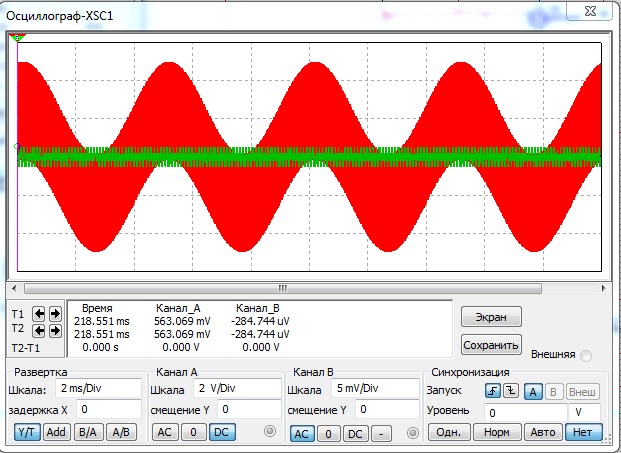Choose trigger source B
The width and height of the screenshot is (621, 453).
553,392
